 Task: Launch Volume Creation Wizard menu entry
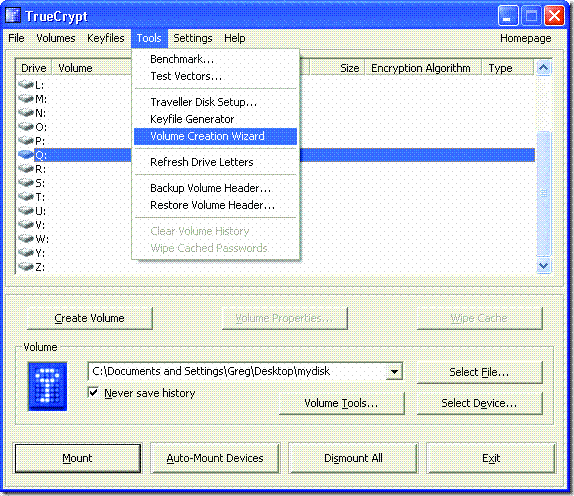216,136
